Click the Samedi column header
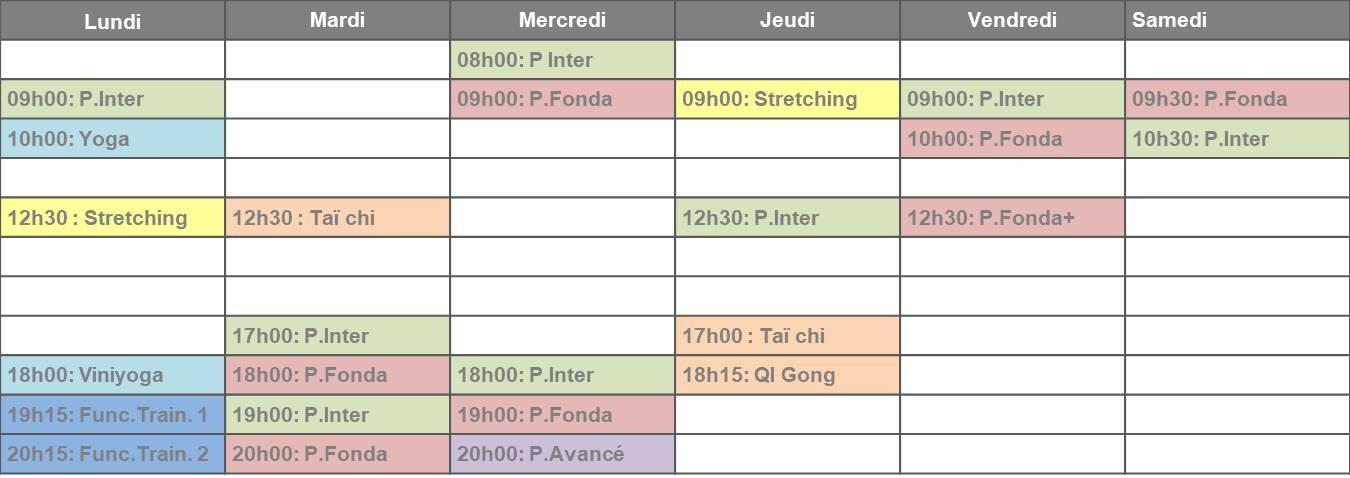Screen dimensions: 1350x478 1237,20
